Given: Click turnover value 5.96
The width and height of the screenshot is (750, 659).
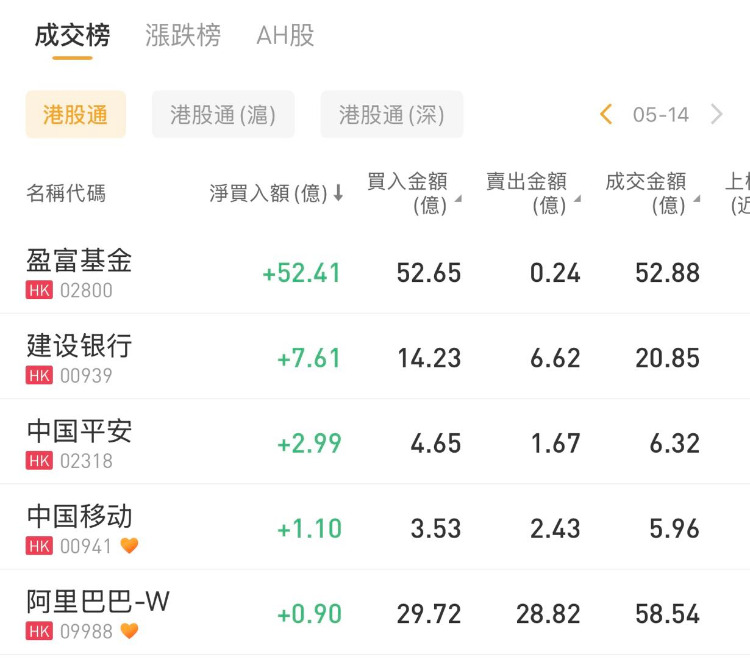Looking at the screenshot, I should [x=675, y=529].
